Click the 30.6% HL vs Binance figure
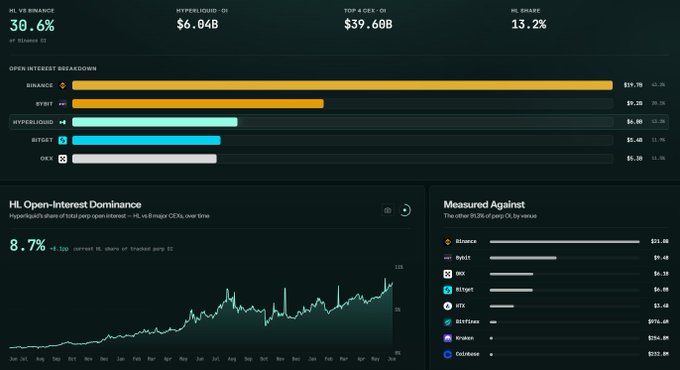This screenshot has height=370, width=680. pos(32,26)
